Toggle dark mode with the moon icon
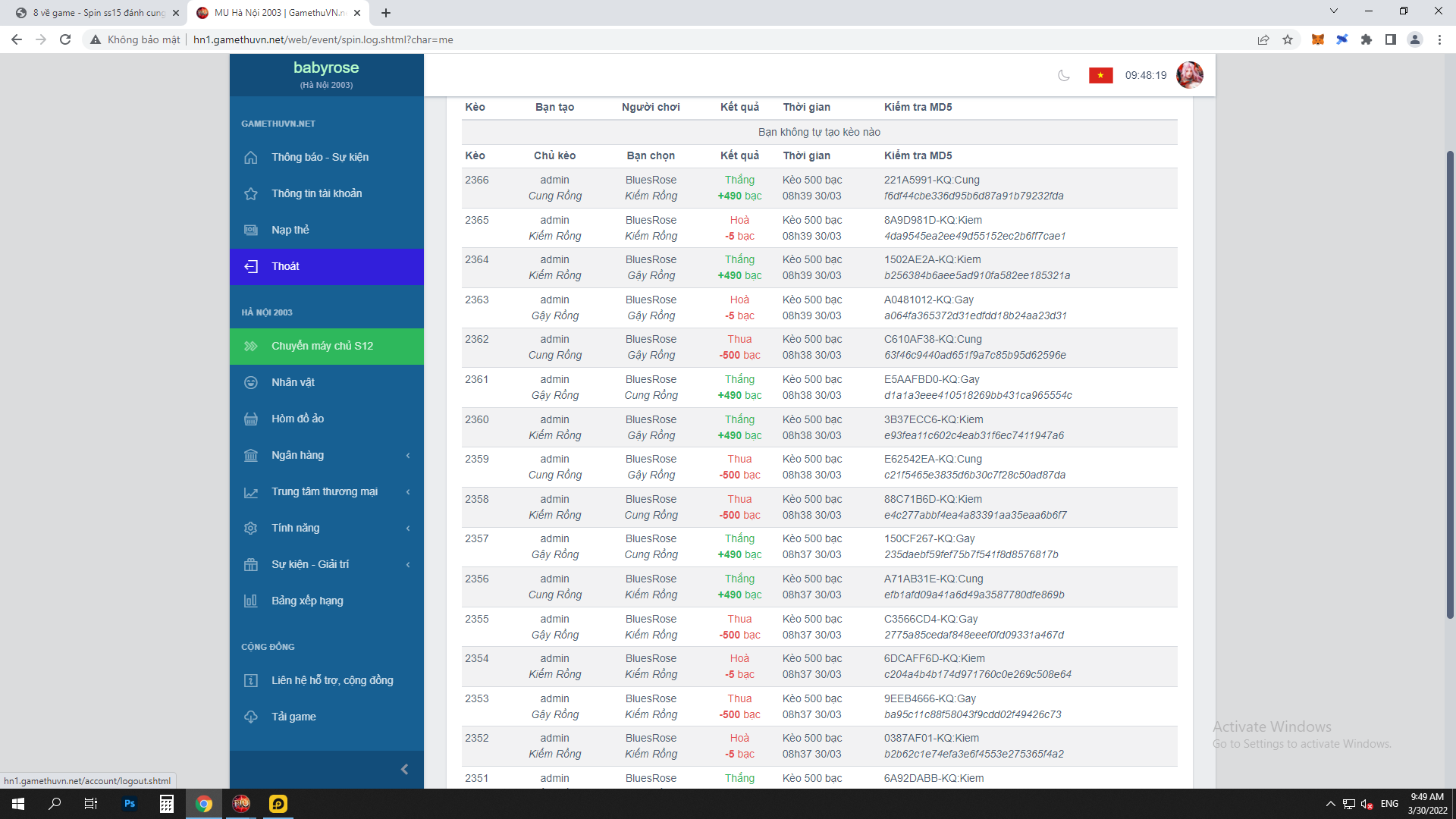1456x819 pixels. pyautogui.click(x=1064, y=75)
